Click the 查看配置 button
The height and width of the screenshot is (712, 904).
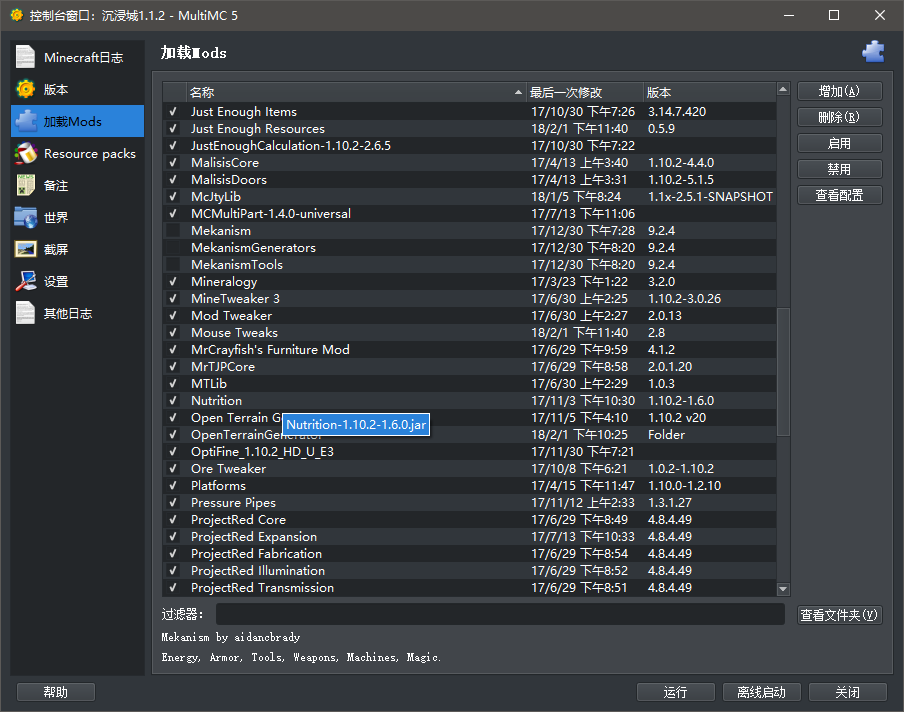point(839,195)
